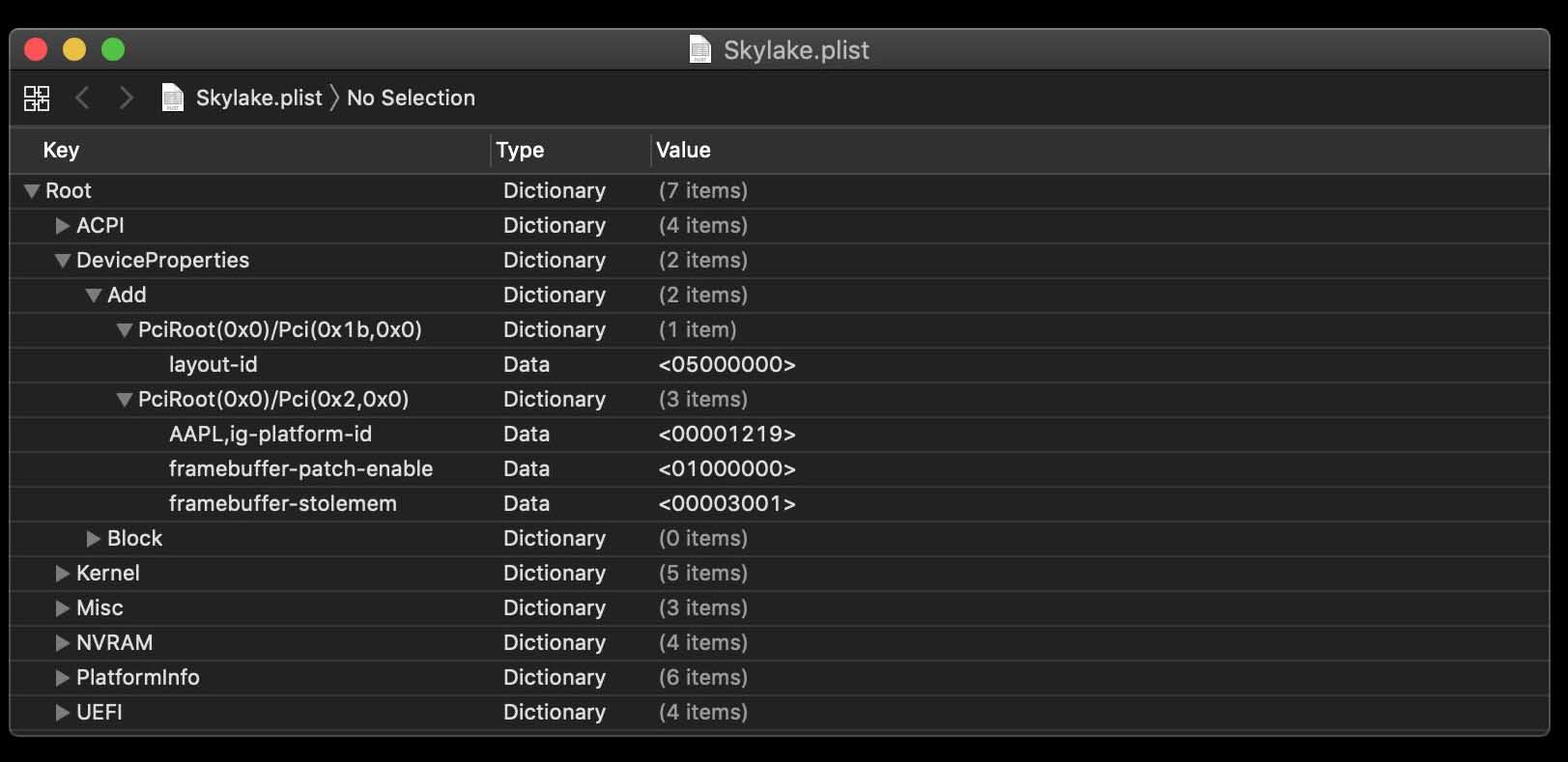Expand the Misc dictionary triangle
The width and height of the screenshot is (1568, 762).
click(x=63, y=608)
